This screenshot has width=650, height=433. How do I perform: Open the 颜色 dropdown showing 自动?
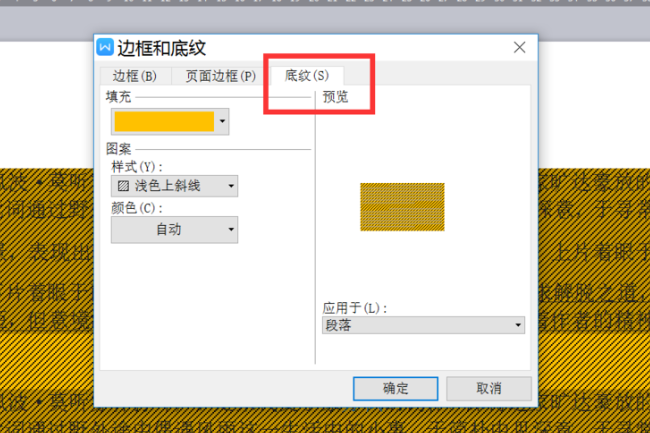174,230
